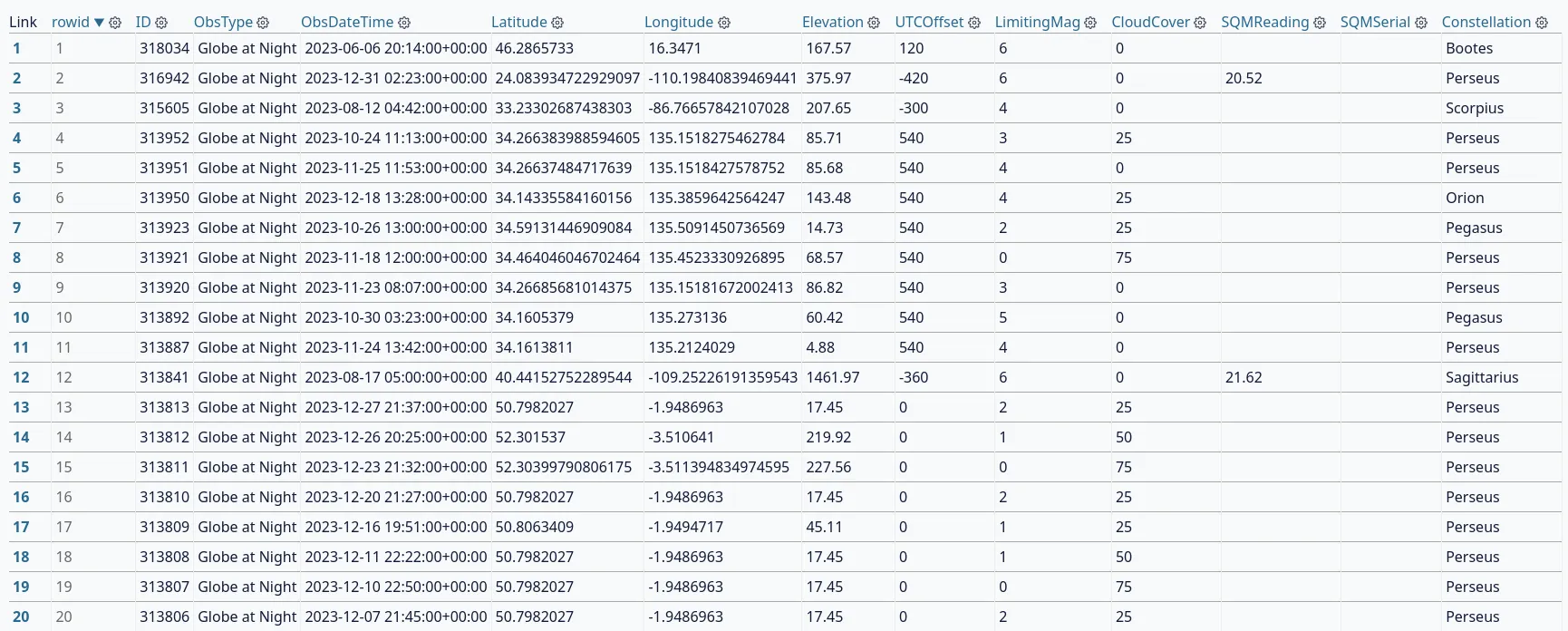Select latitude value 46.2865733
The width and height of the screenshot is (1568, 631).
(535, 48)
